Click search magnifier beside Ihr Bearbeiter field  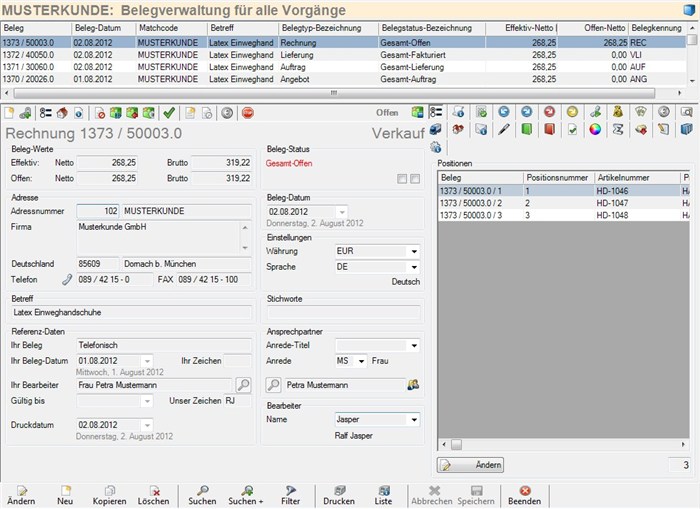click(x=243, y=385)
